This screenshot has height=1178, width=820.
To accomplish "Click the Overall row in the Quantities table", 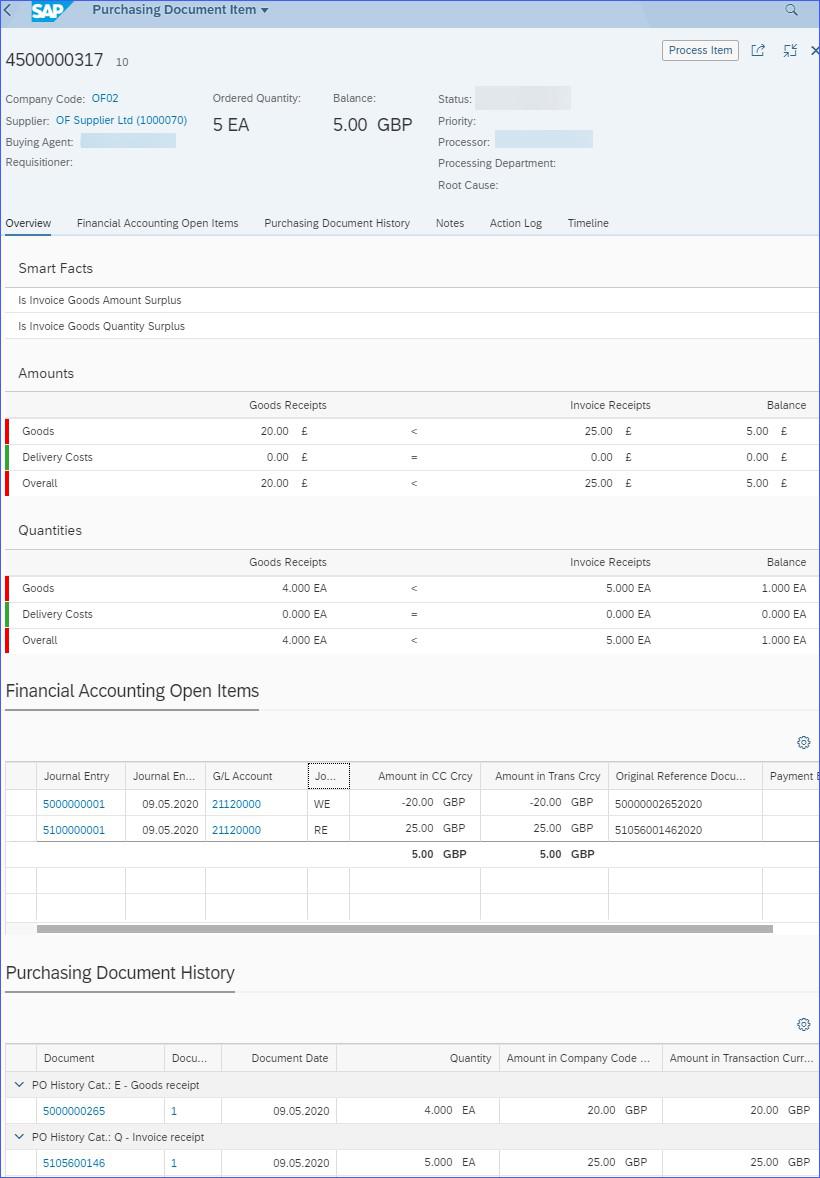I will [410, 640].
